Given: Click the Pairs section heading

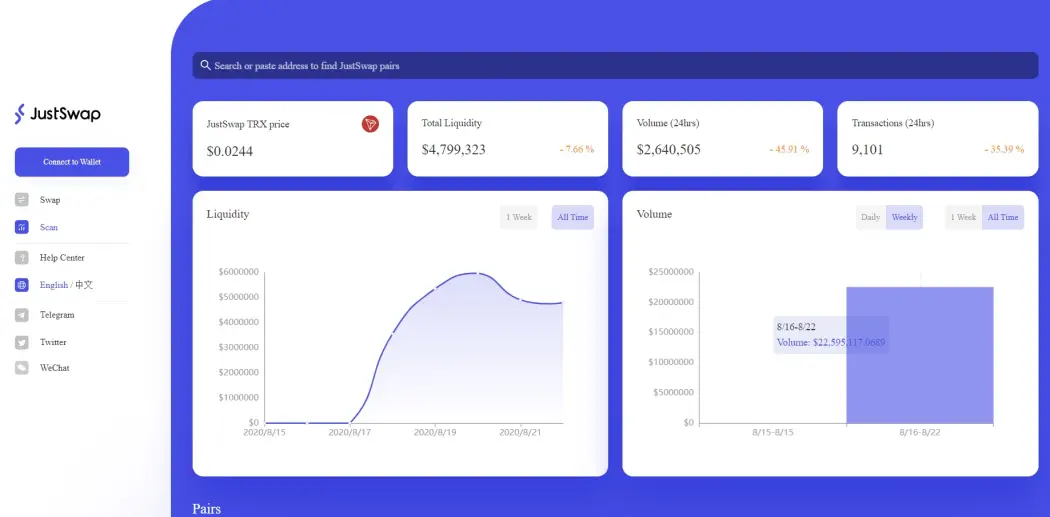Looking at the screenshot, I should (x=206, y=509).
